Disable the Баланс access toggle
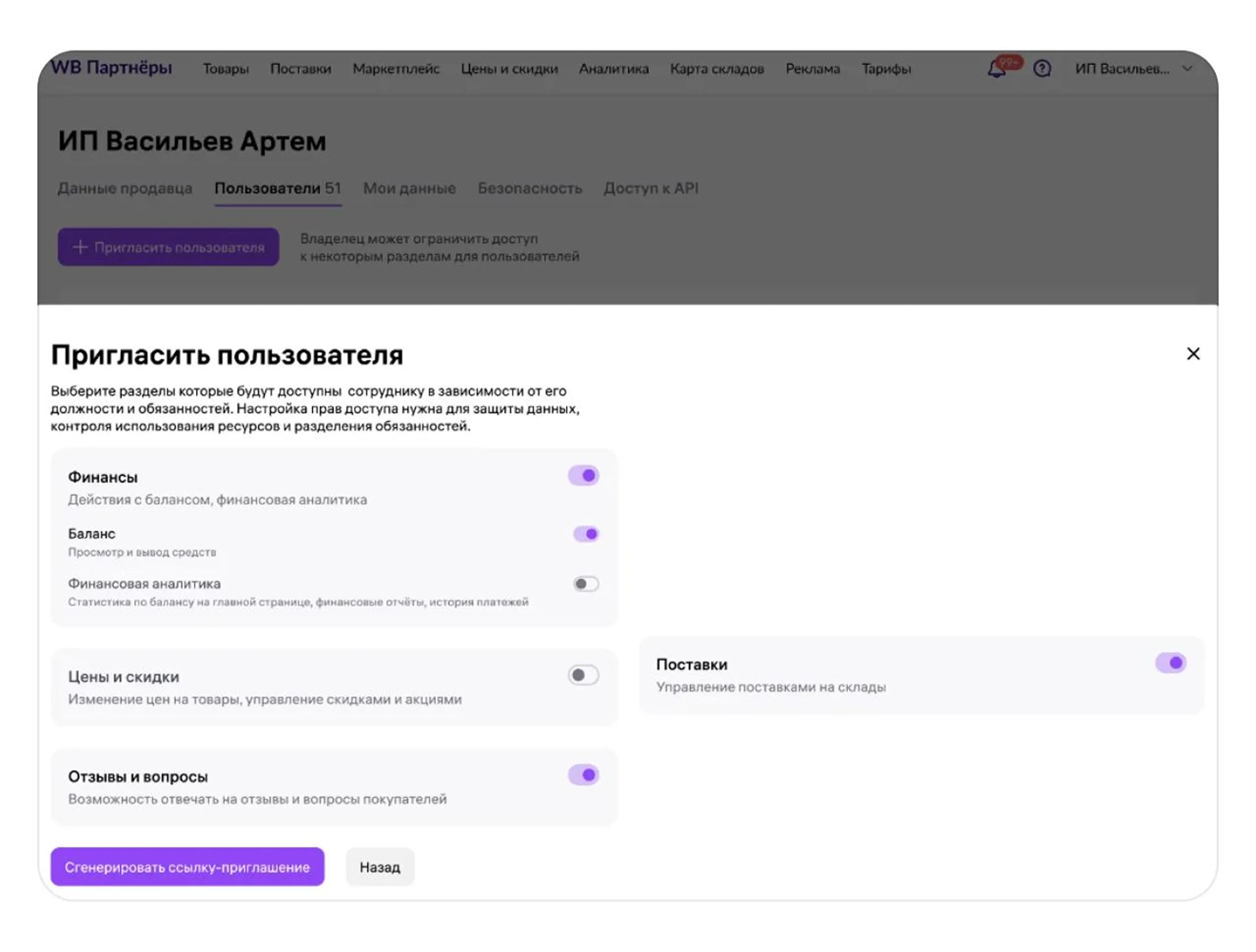The width and height of the screenshot is (1256, 952). pos(586,534)
